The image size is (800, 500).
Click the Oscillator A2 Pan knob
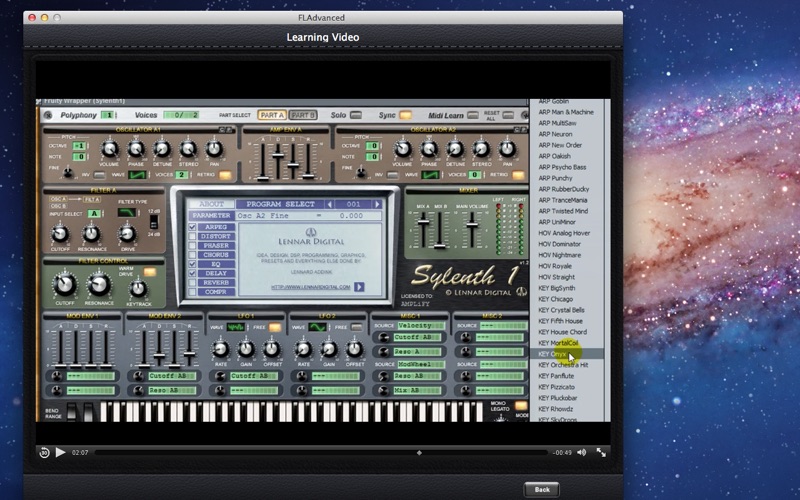[507, 149]
